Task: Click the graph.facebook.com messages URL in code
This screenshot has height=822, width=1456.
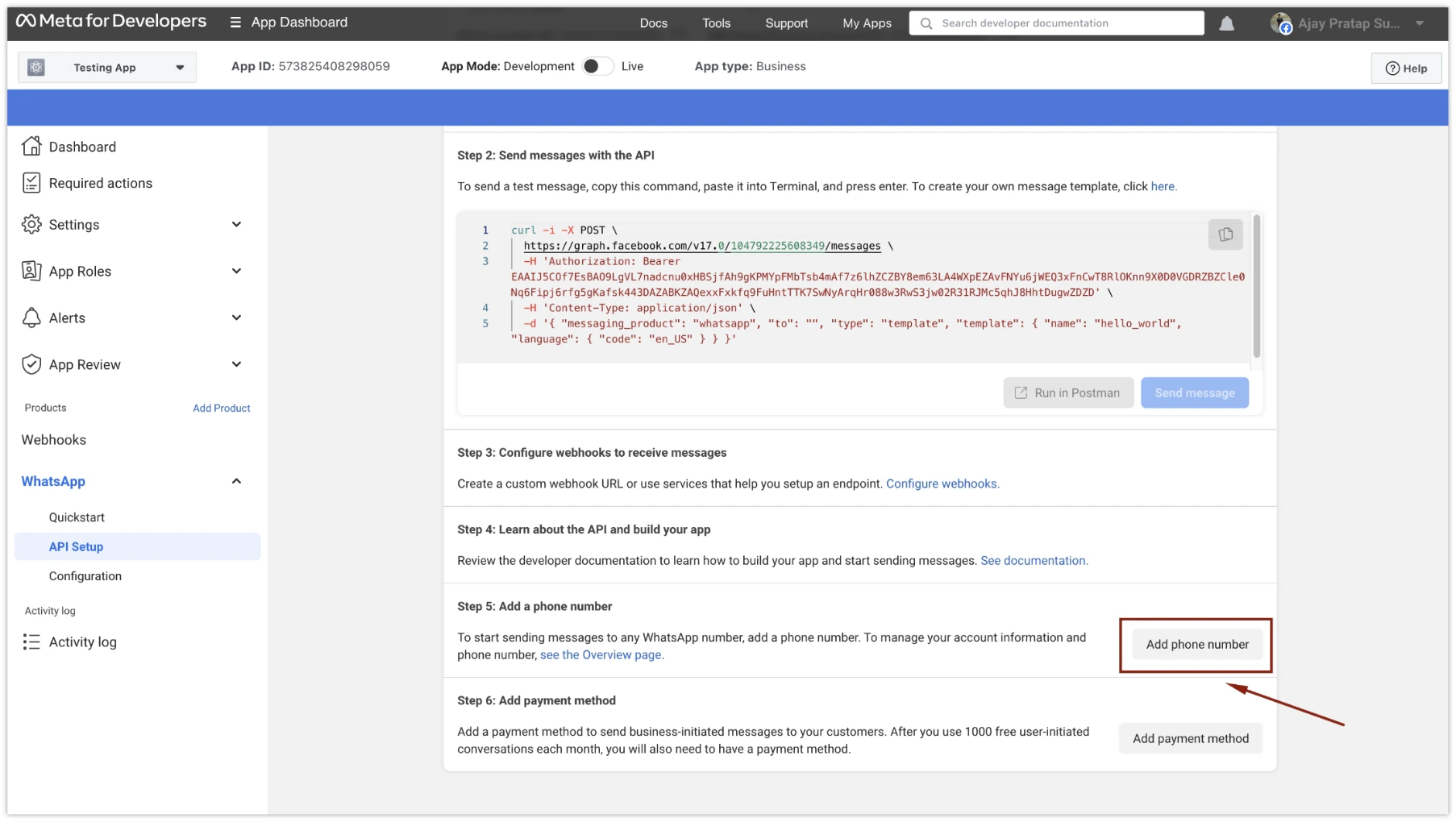Action: coord(702,246)
